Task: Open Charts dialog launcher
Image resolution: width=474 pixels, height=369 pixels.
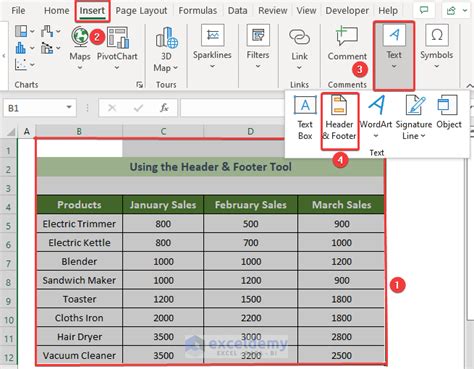Action: 140,85
